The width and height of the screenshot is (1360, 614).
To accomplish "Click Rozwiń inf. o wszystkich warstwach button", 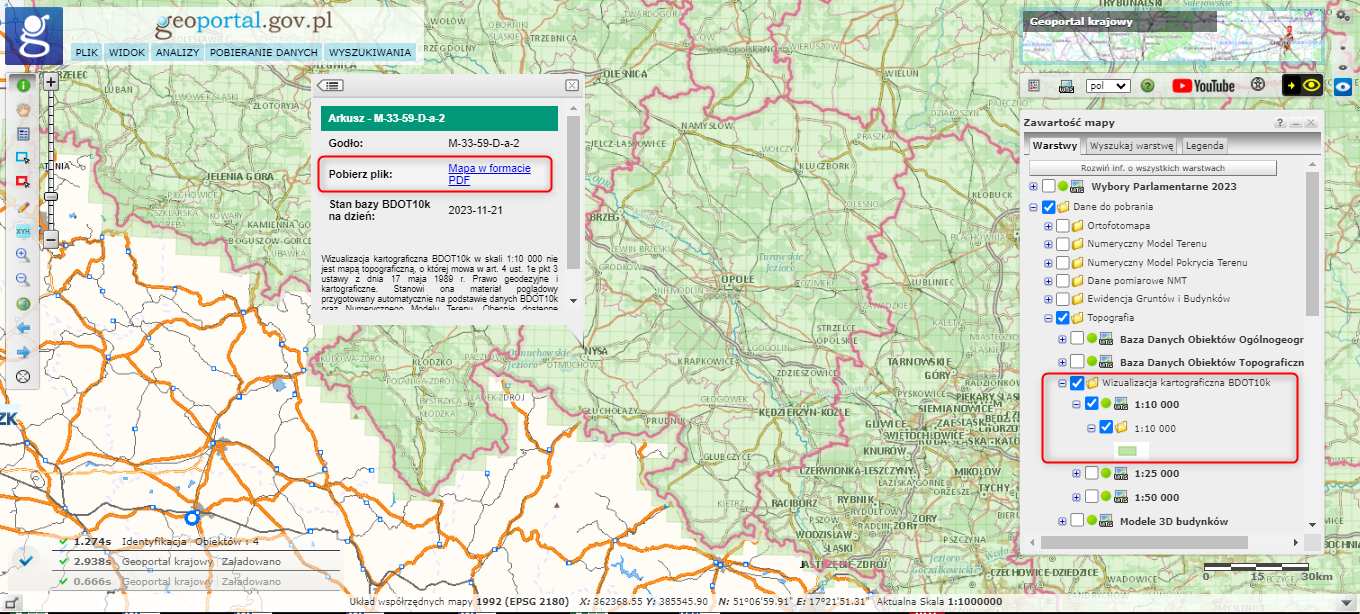I will click(1152, 168).
